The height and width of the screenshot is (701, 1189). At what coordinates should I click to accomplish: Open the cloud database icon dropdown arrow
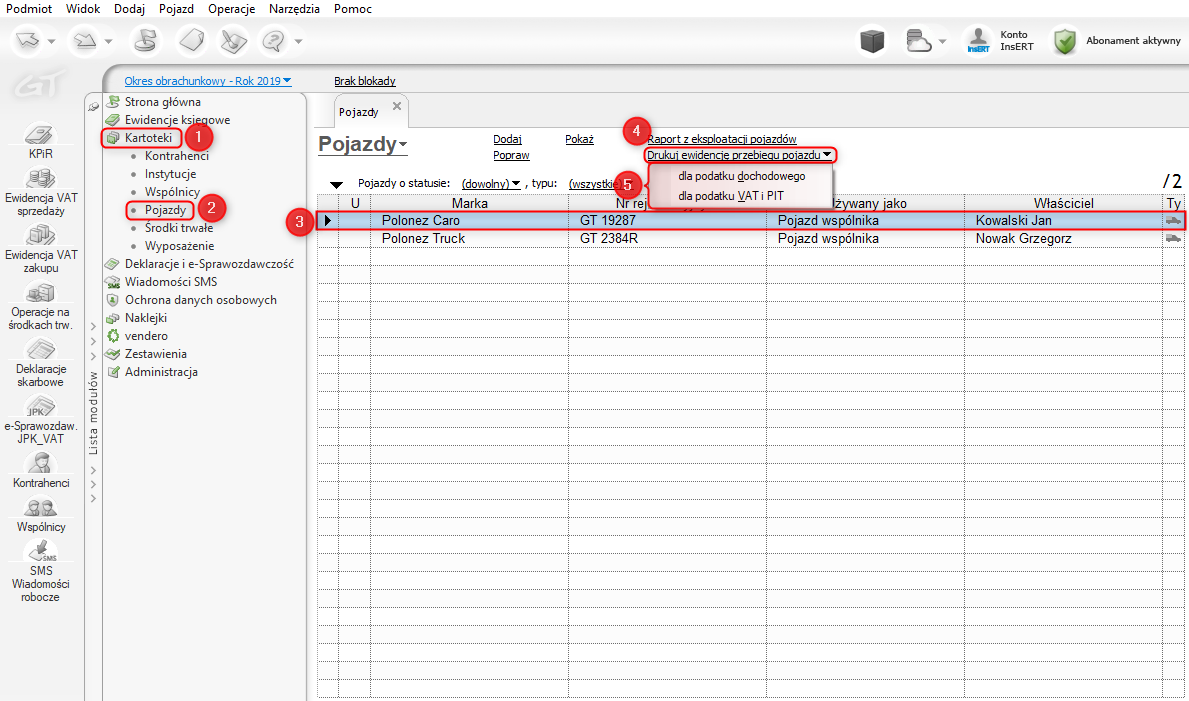pyautogui.click(x=943, y=41)
